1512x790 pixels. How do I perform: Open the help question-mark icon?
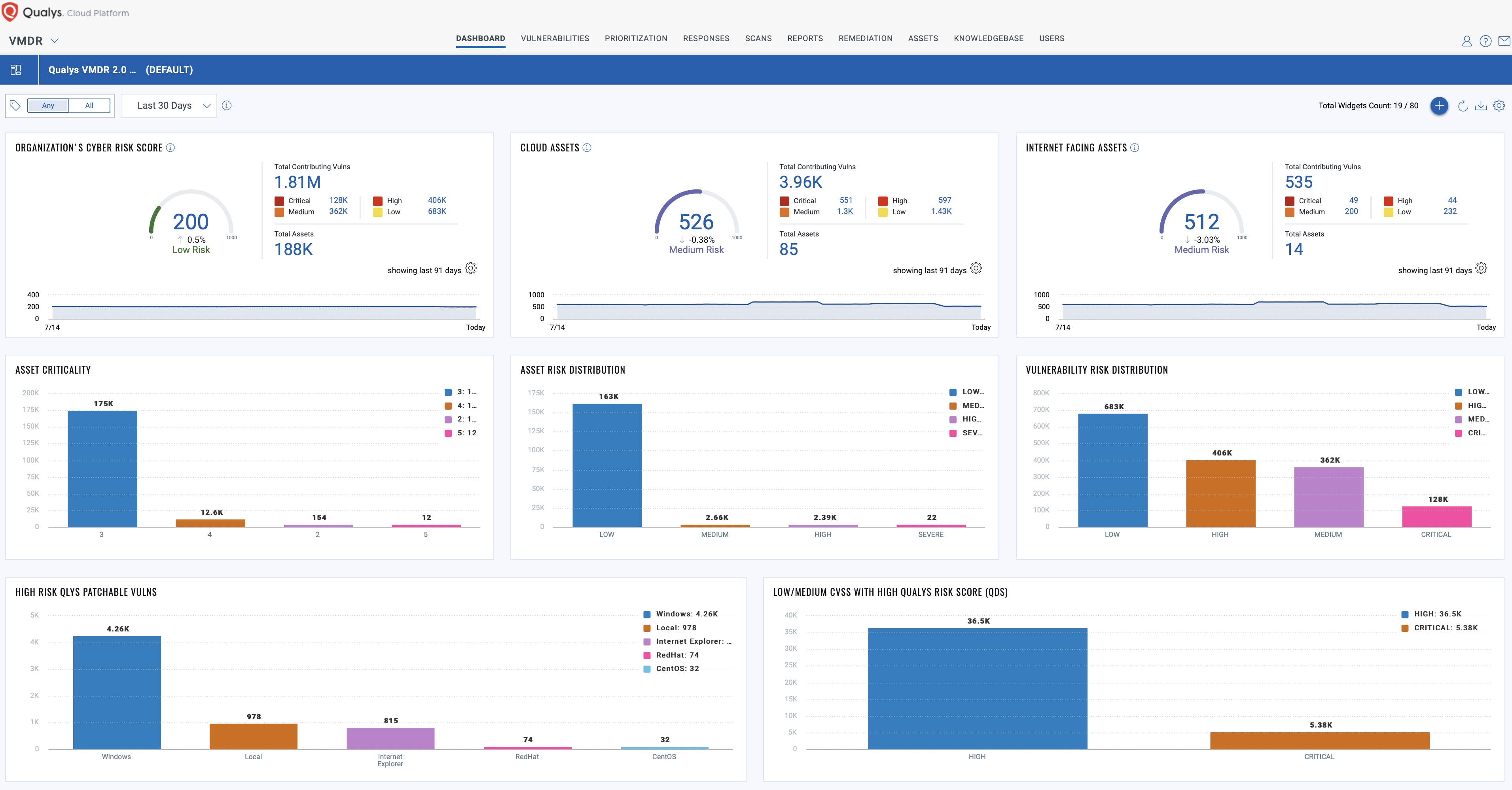coord(1485,40)
